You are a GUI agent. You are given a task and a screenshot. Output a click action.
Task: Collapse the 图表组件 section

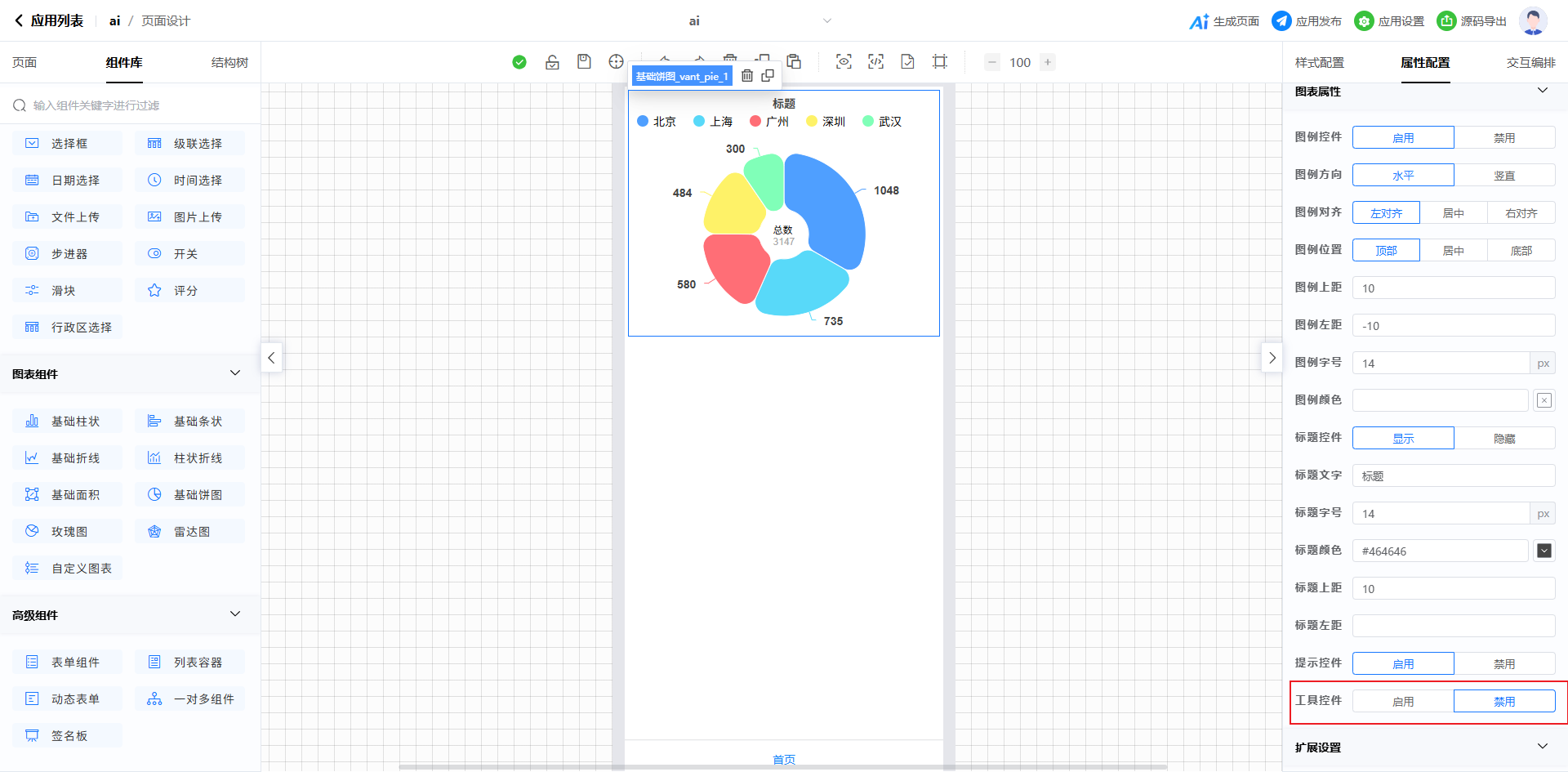[x=235, y=373]
